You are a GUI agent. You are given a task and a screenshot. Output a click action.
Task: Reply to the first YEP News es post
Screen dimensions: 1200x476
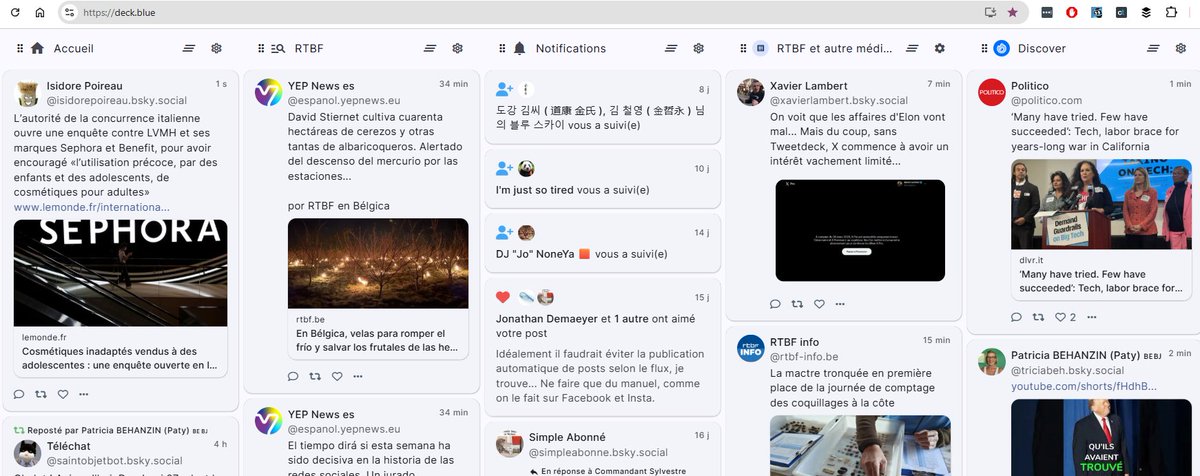[293, 376]
